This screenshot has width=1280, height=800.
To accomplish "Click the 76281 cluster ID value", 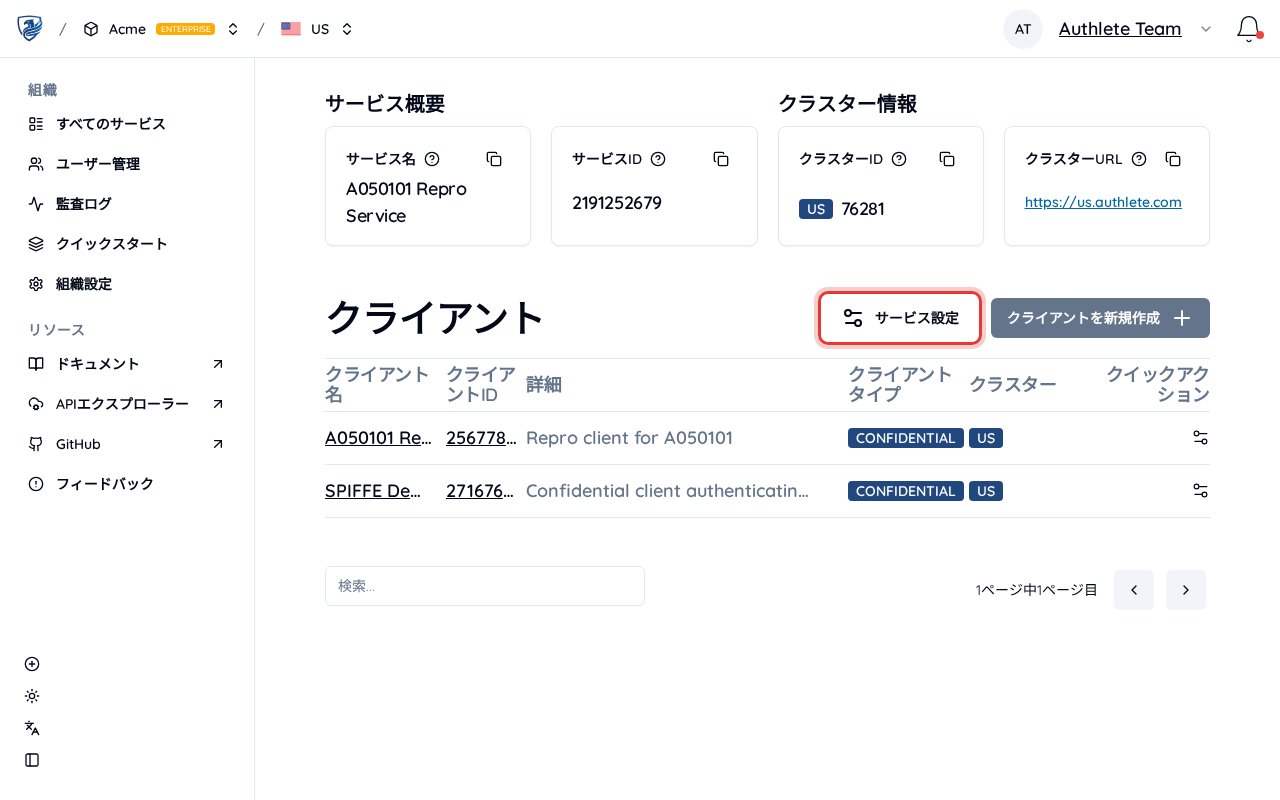I will click(863, 209).
